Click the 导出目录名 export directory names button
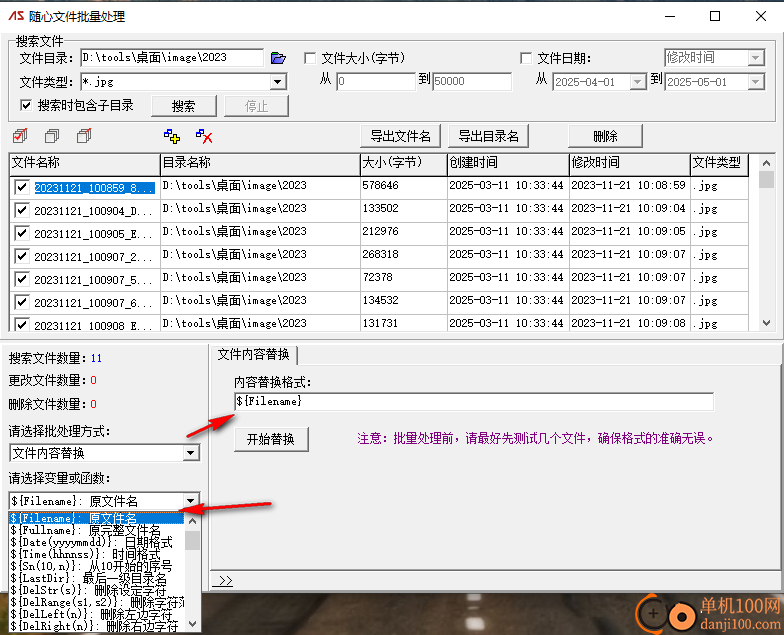 click(x=488, y=136)
